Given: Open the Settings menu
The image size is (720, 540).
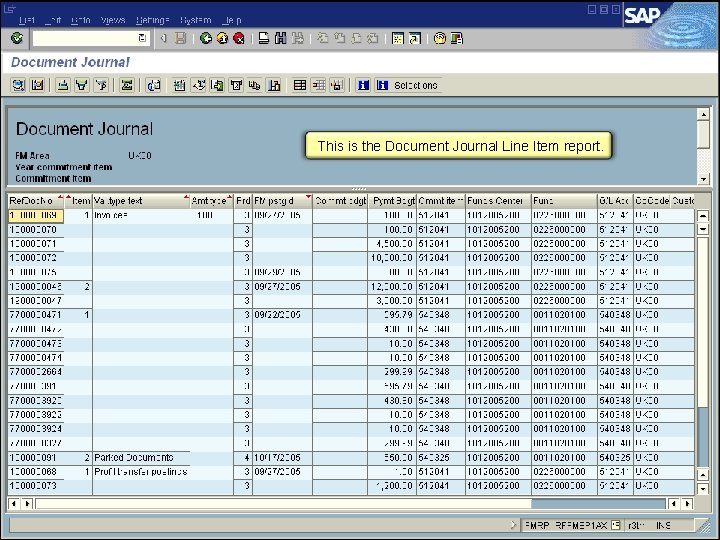Looking at the screenshot, I should [153, 20].
